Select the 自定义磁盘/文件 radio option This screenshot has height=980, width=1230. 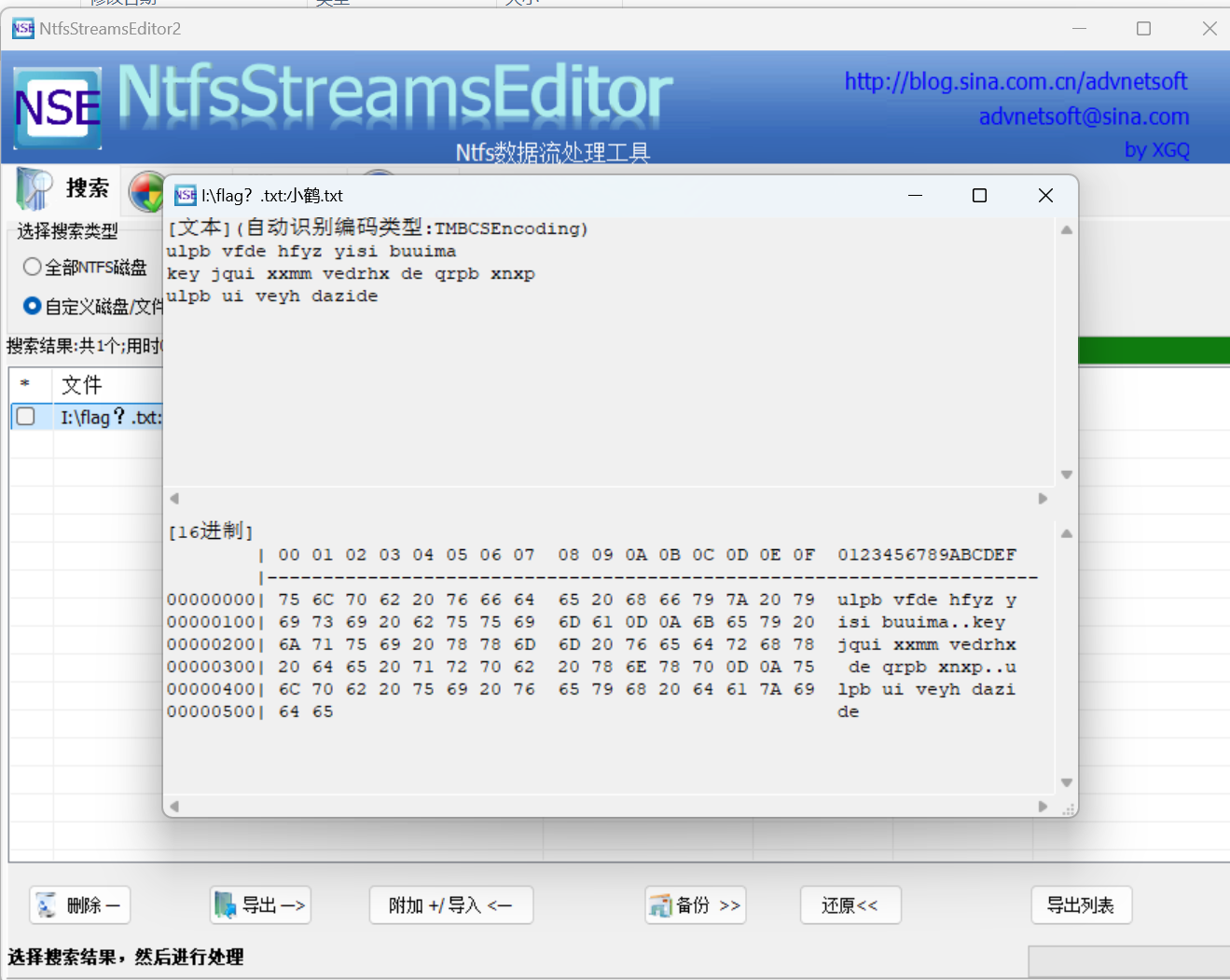[x=92, y=306]
